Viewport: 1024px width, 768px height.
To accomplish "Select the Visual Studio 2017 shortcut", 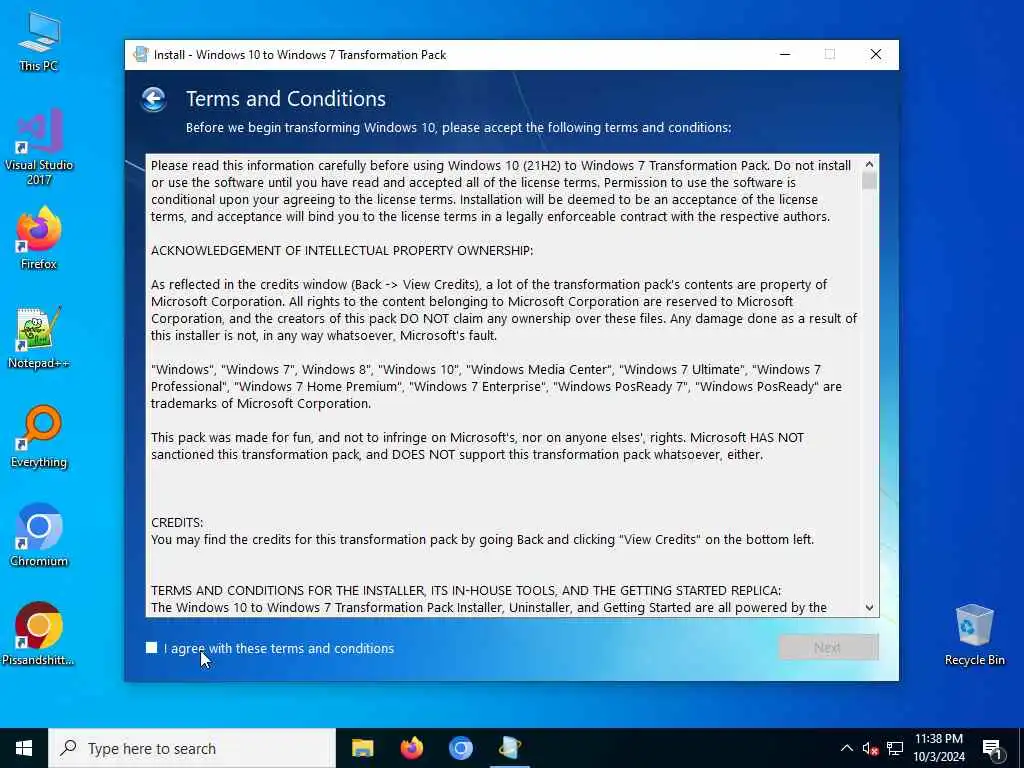I will point(39,147).
